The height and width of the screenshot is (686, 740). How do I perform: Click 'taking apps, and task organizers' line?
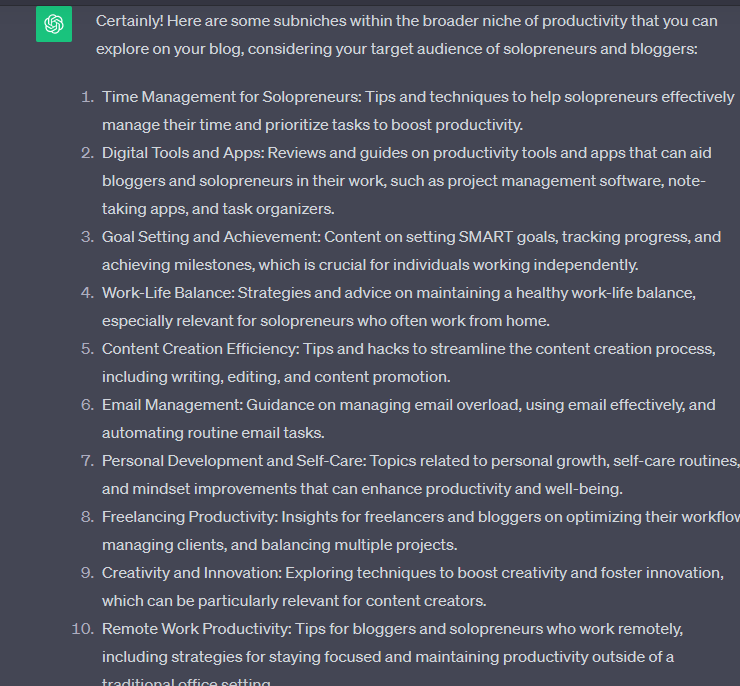click(218, 209)
